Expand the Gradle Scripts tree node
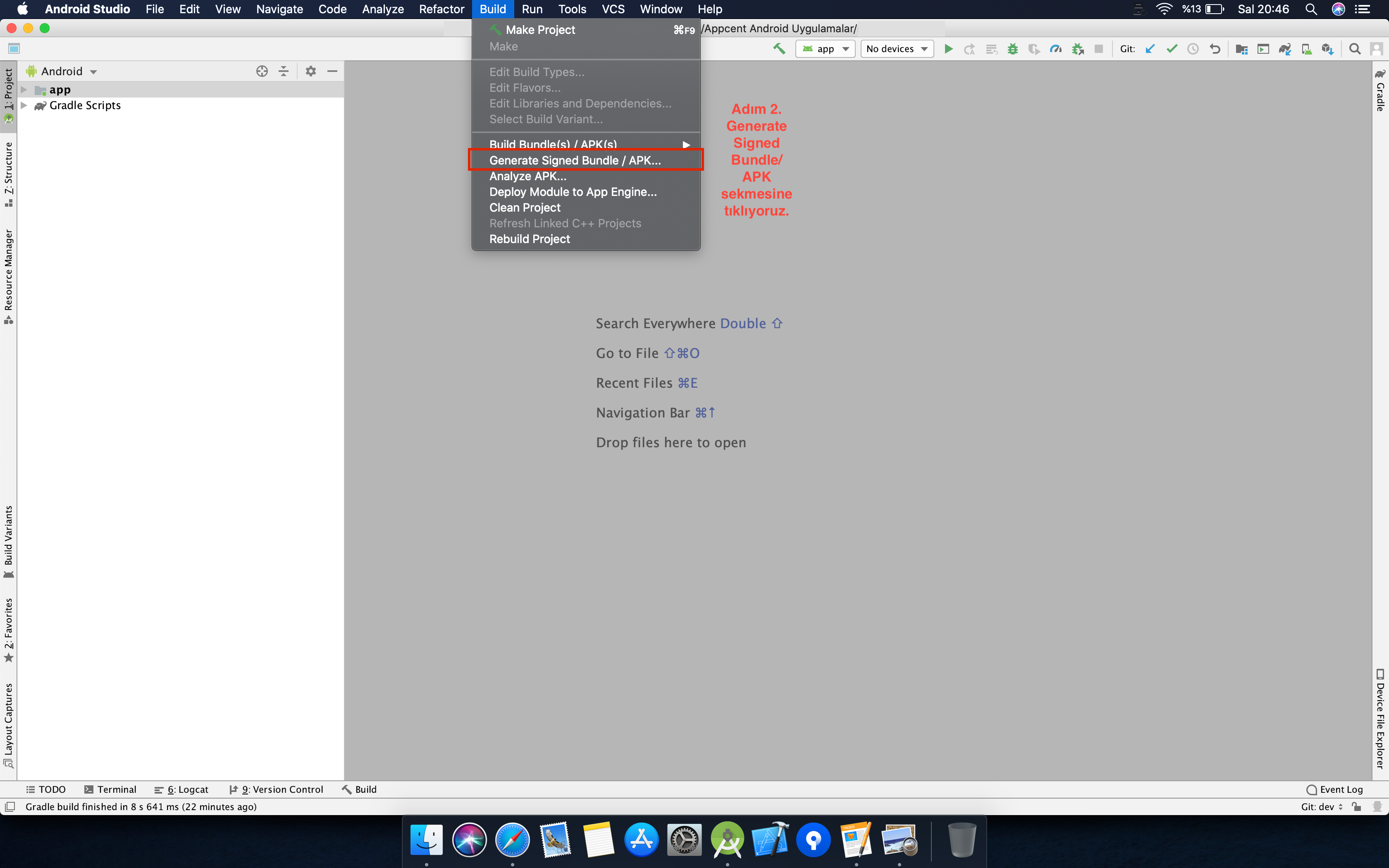 point(24,105)
